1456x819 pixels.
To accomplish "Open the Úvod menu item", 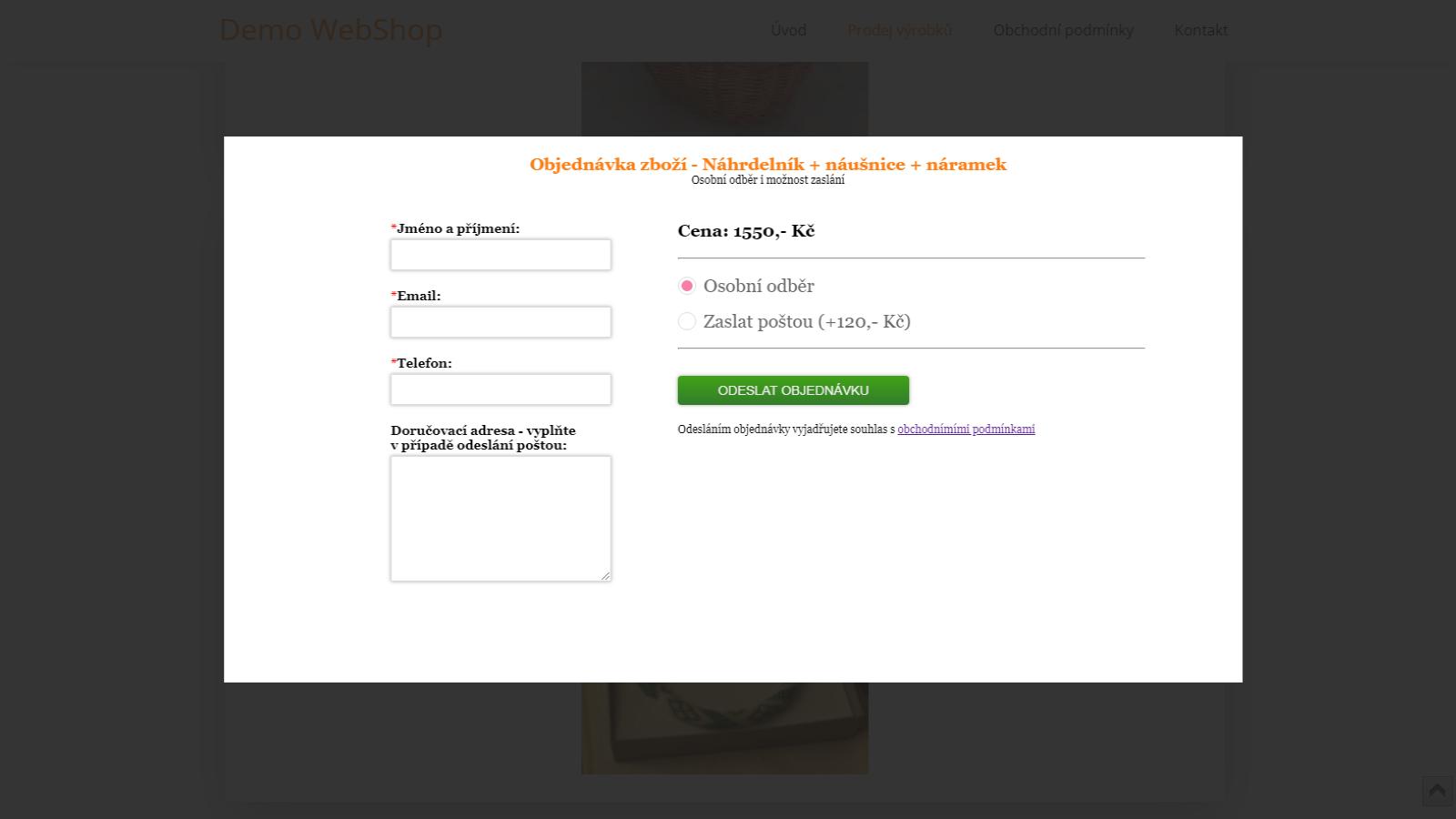I will (788, 30).
